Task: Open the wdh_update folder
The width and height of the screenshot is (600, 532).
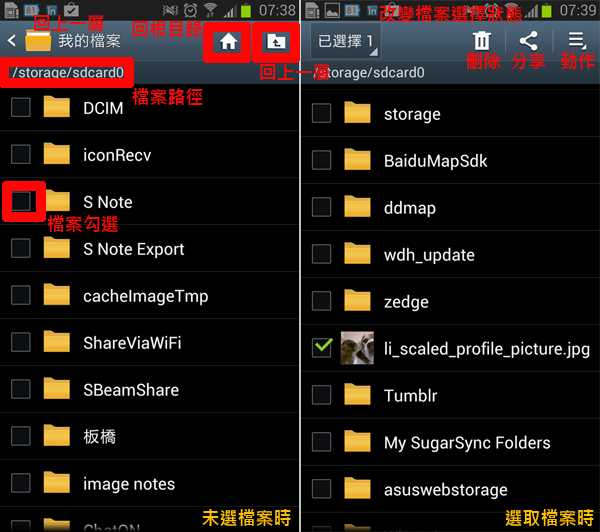Action: (450, 255)
